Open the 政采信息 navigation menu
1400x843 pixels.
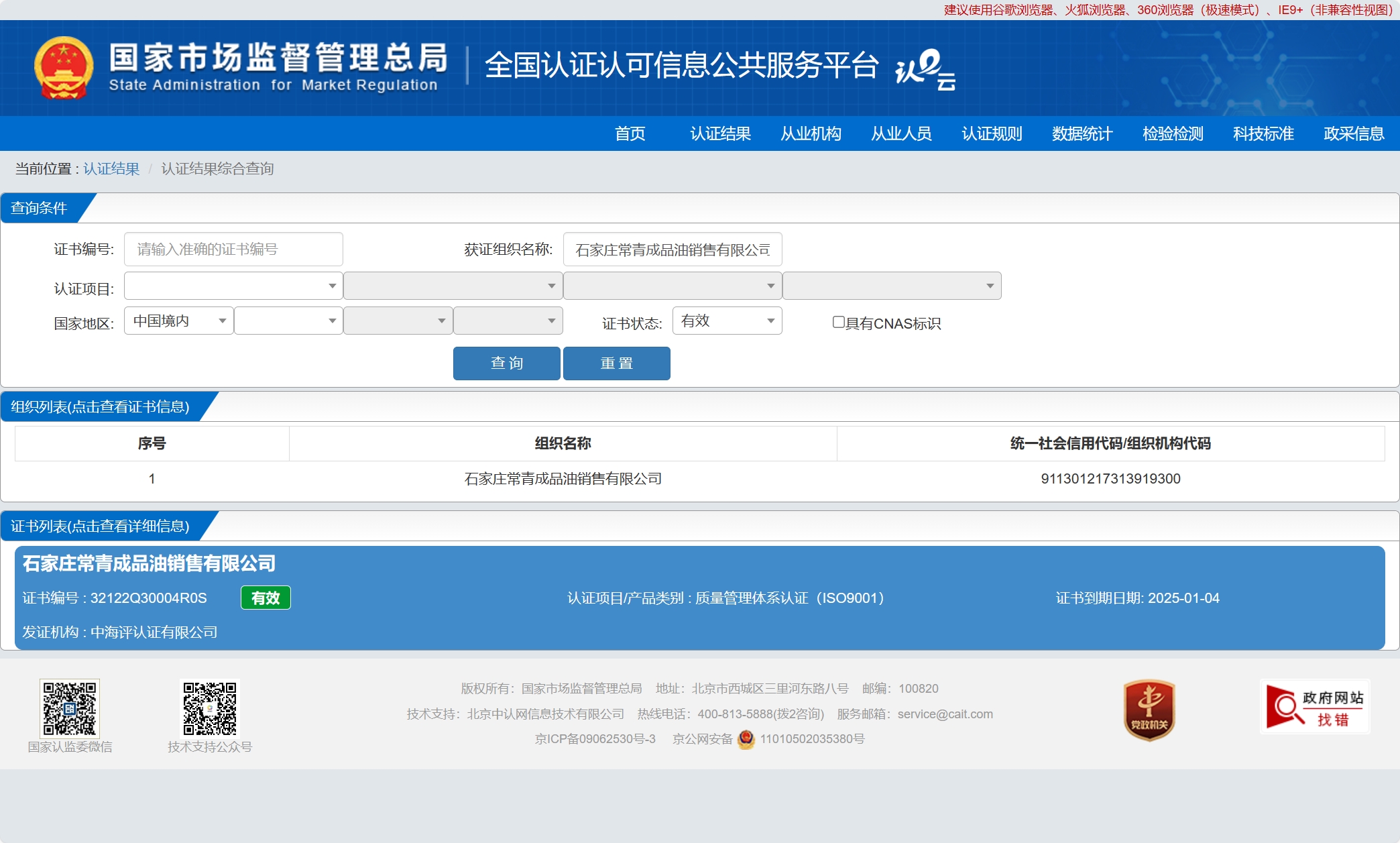(x=1354, y=133)
